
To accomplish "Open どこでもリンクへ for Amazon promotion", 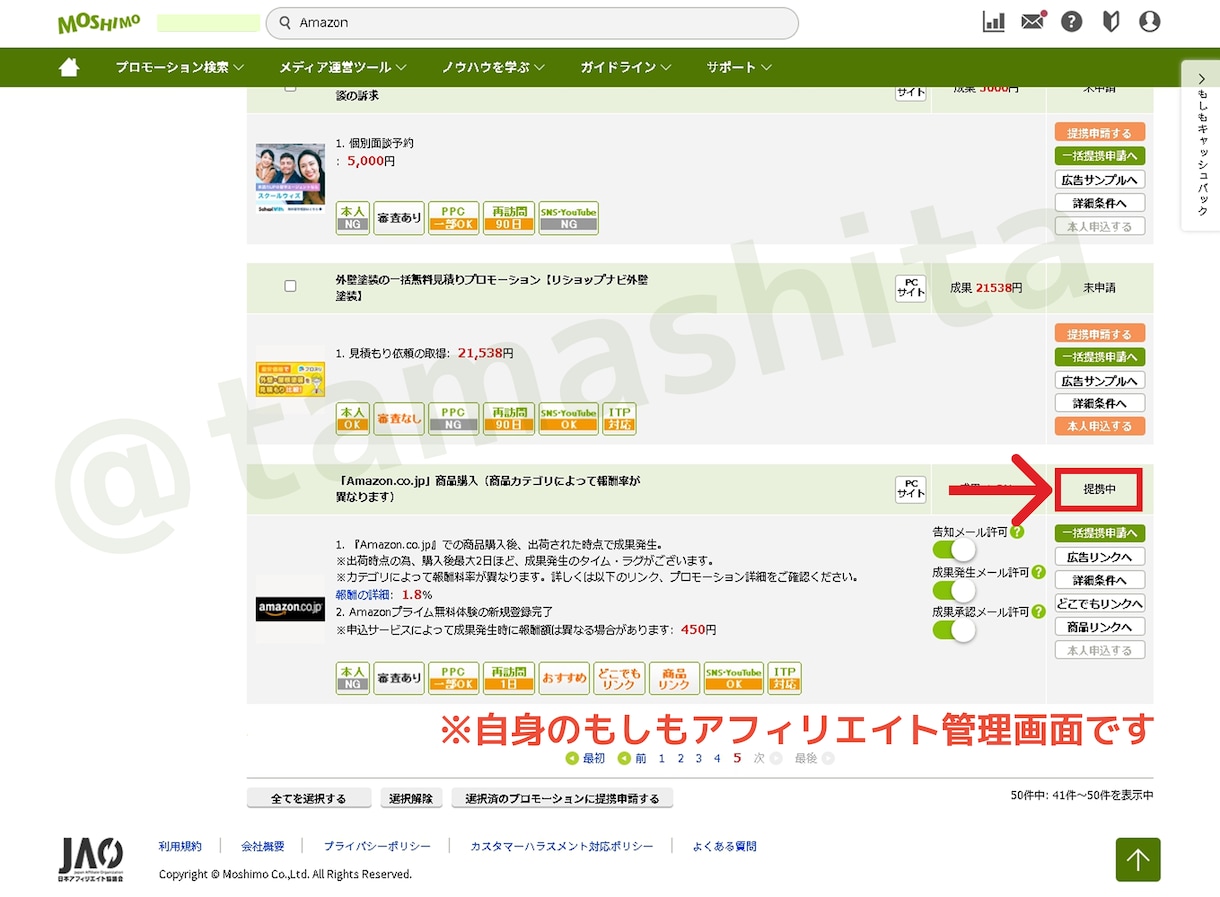I will [1100, 603].
